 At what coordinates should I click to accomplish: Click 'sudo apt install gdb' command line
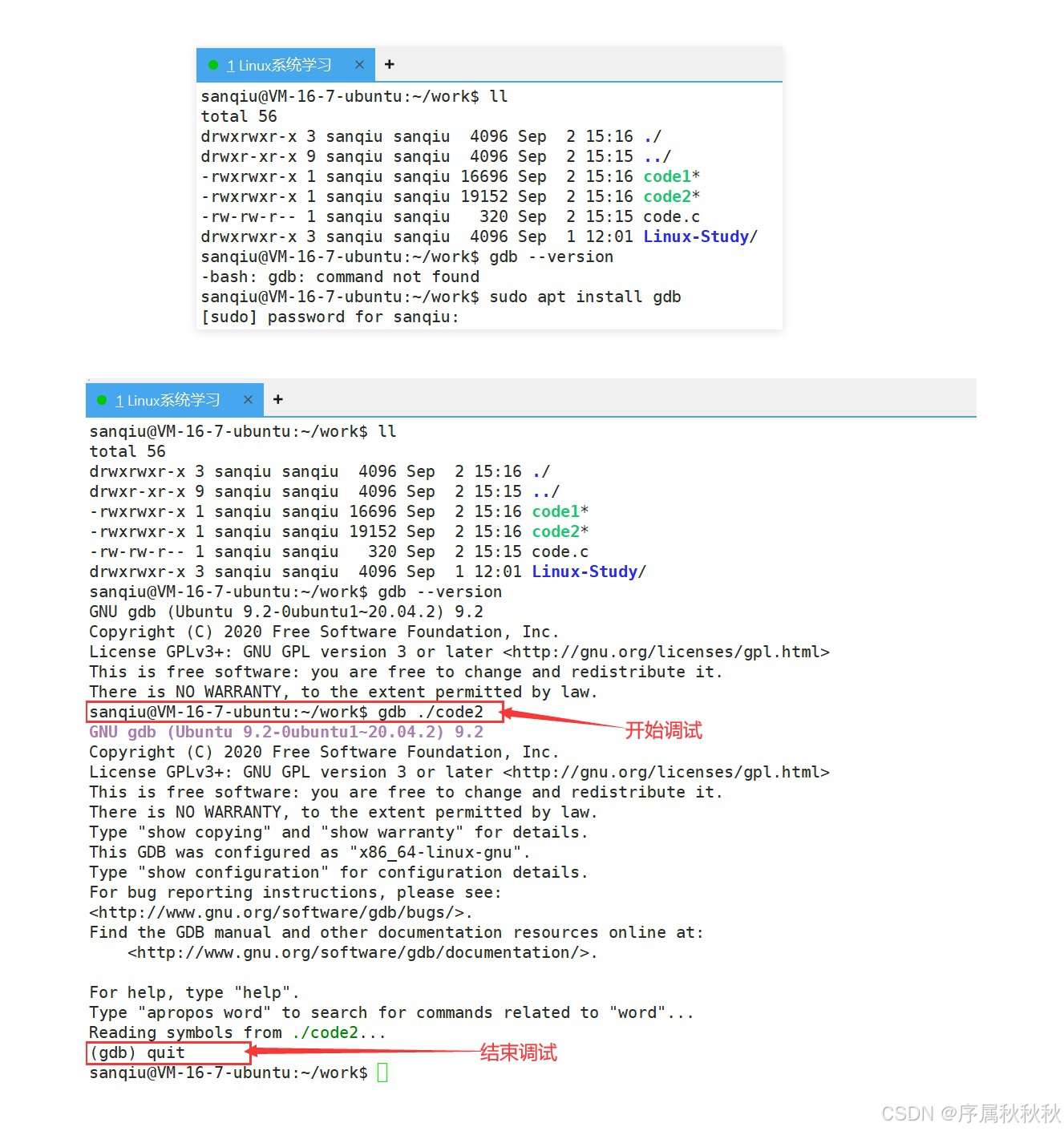tap(441, 297)
